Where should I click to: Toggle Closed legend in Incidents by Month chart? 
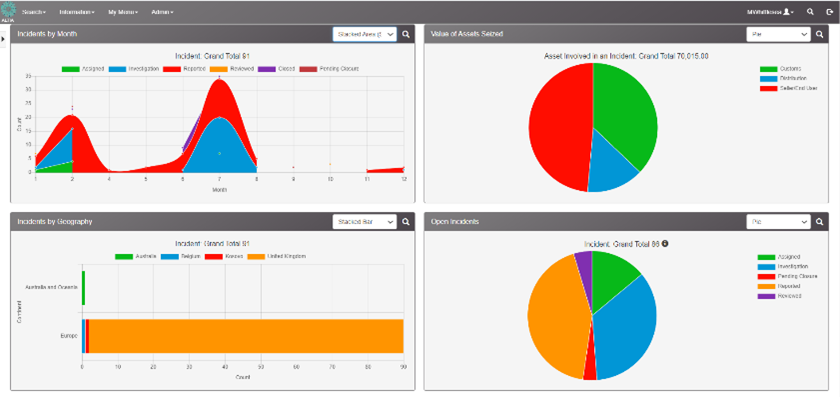pos(276,69)
